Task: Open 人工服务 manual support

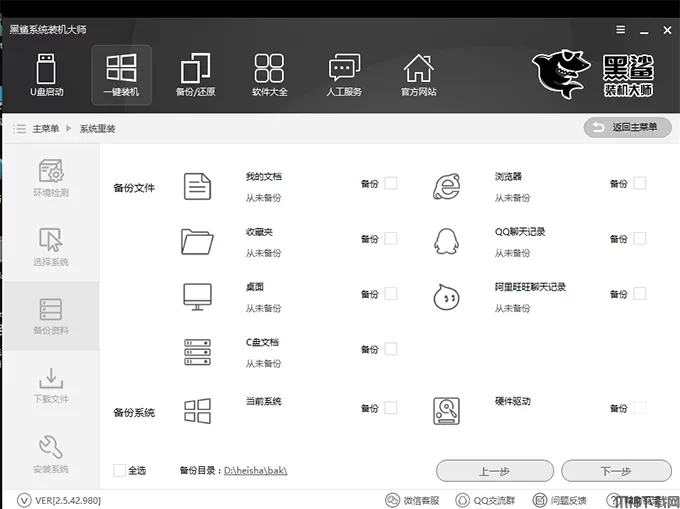Action: click(x=344, y=76)
